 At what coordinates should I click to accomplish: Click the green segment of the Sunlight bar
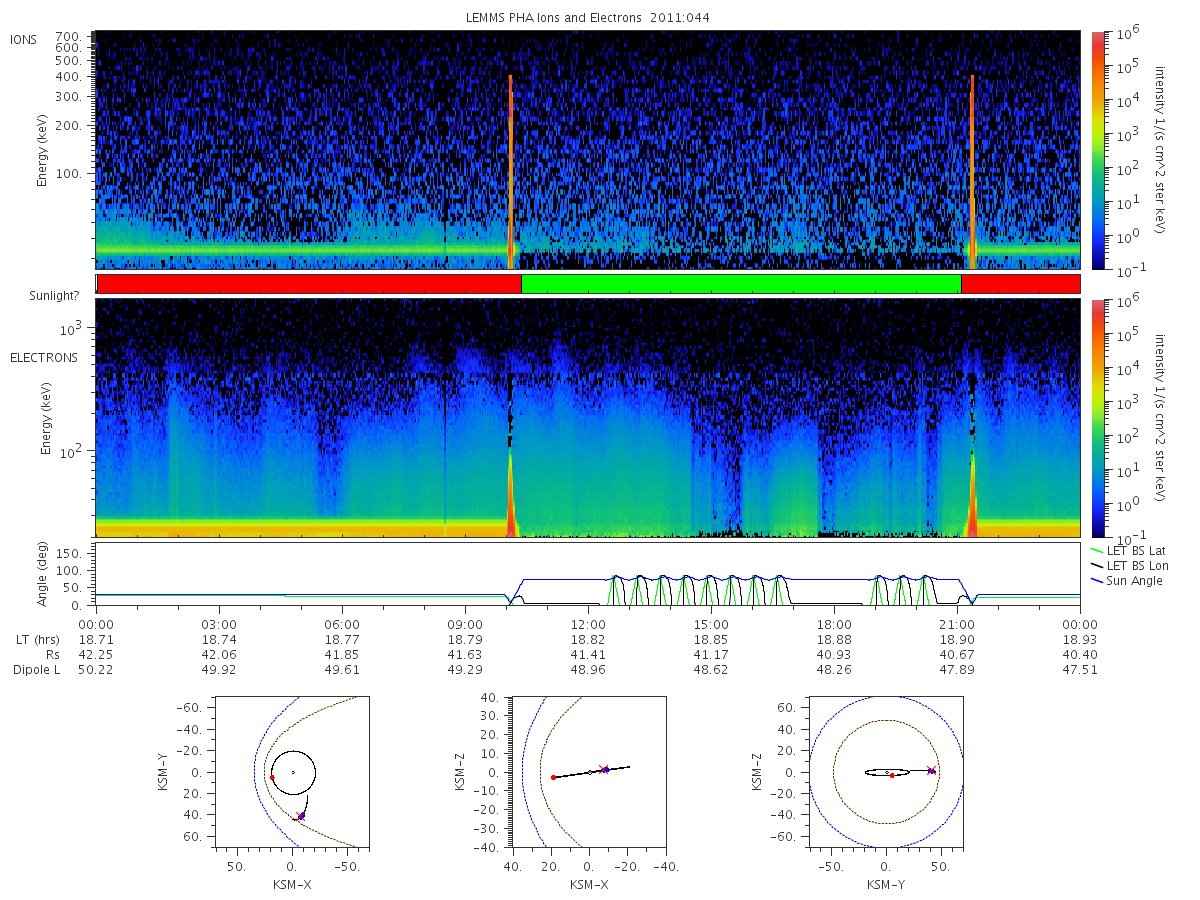pos(741,284)
